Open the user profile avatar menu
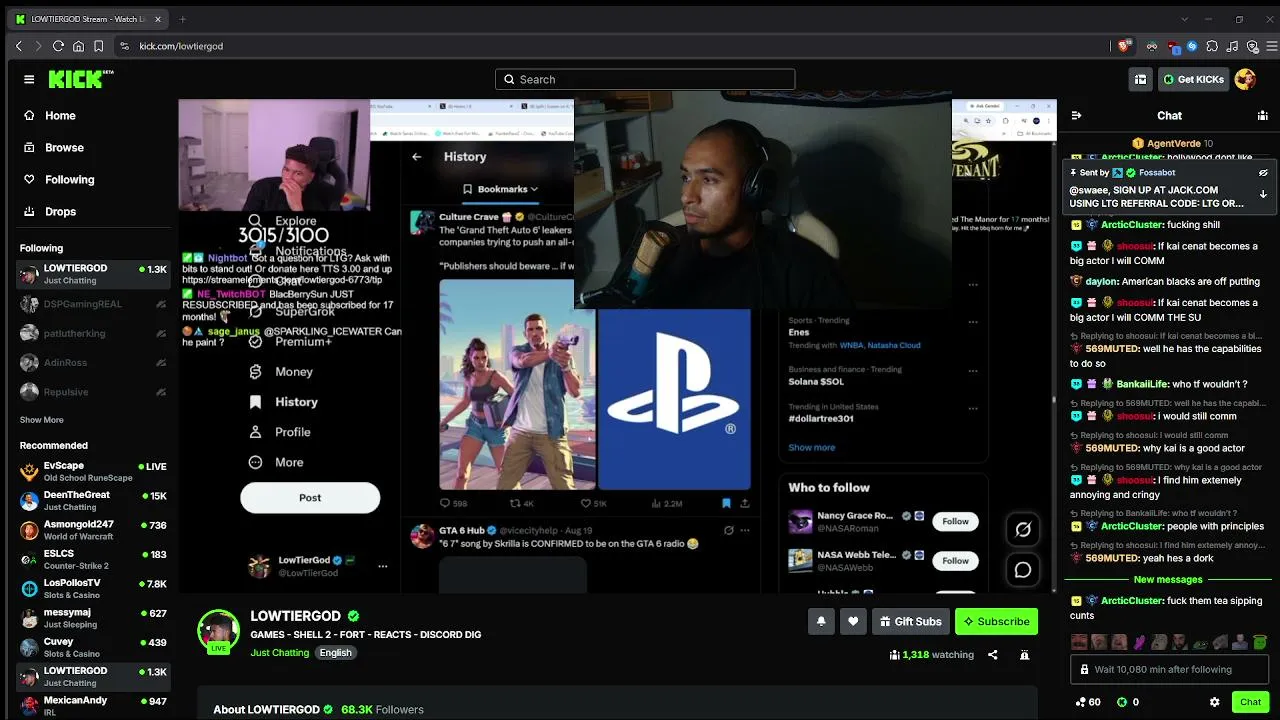1280x720 pixels. pyautogui.click(x=1245, y=79)
